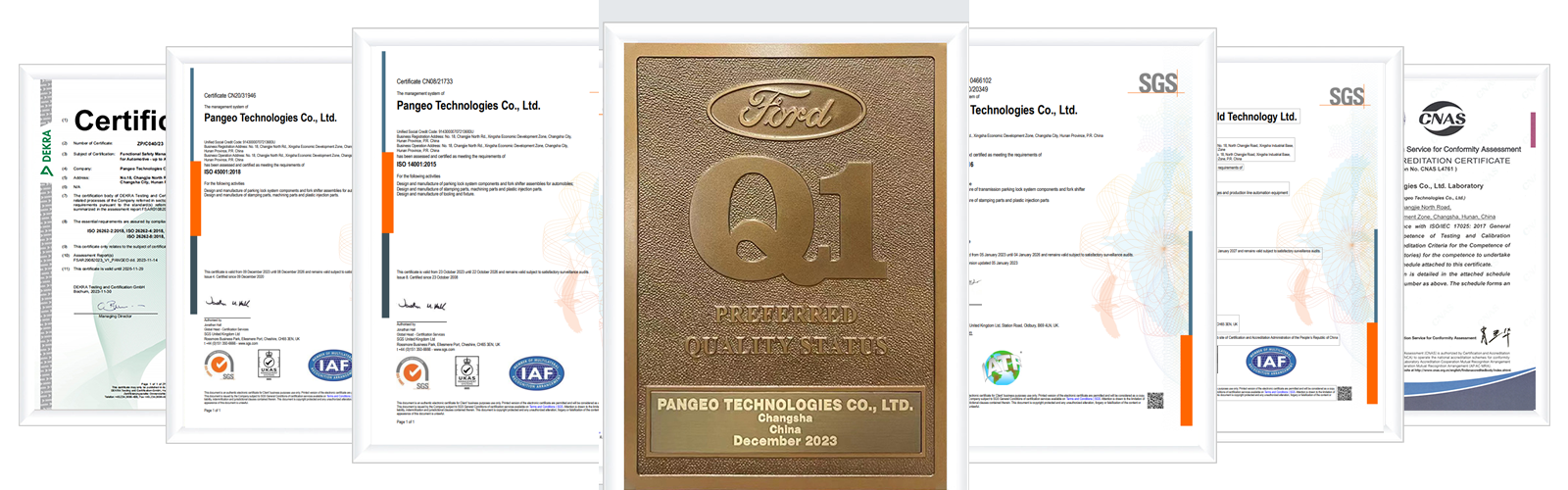Click QR code on 'ld Technology Ltd.' certificate

1344,394
